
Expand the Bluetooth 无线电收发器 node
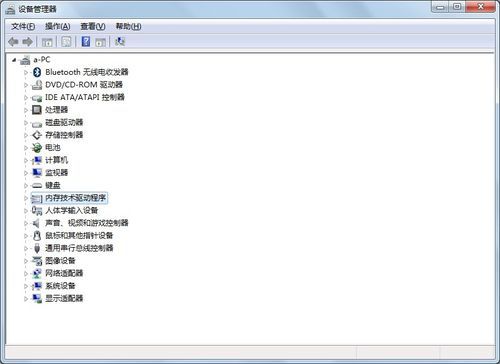(26, 72)
